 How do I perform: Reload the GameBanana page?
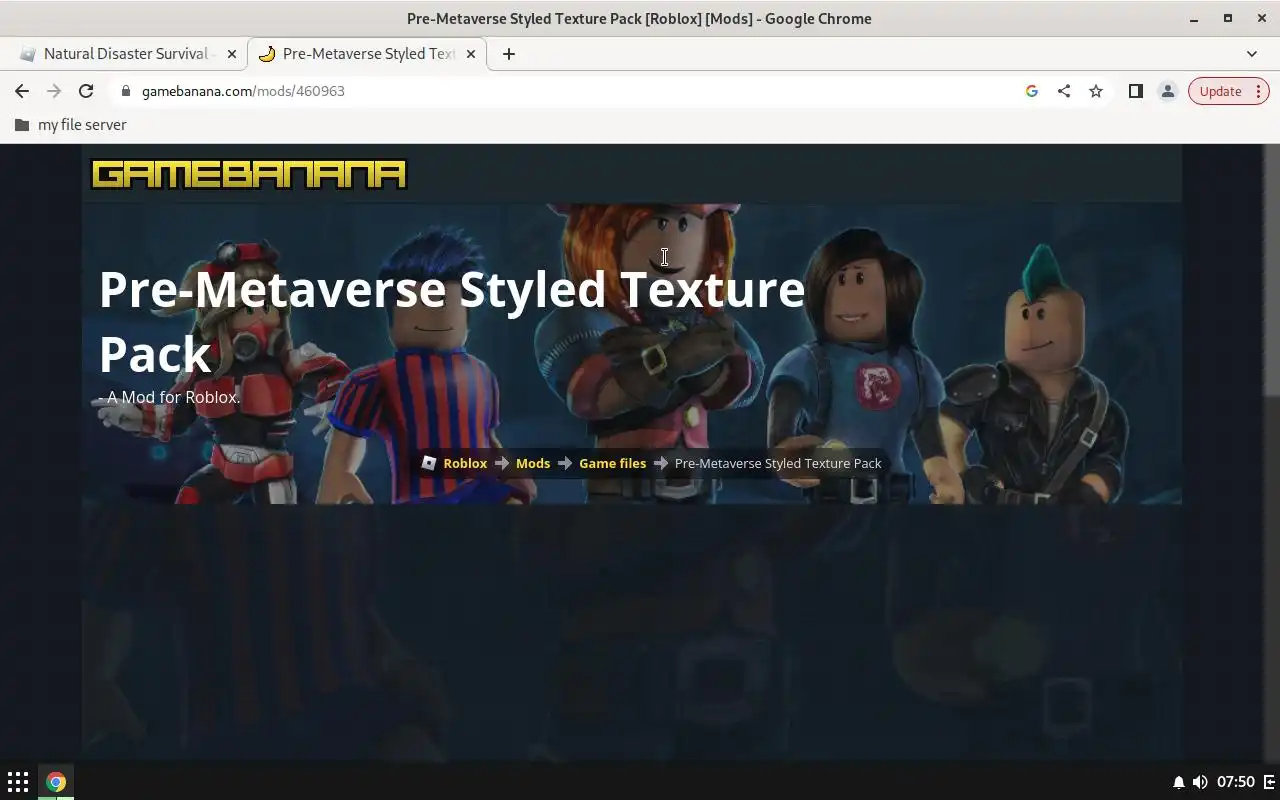point(86,91)
